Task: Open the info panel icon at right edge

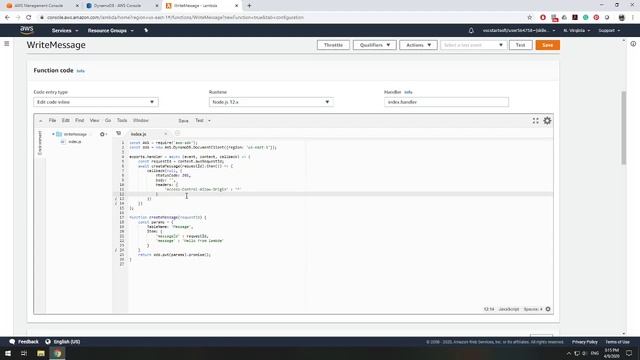Action: 633,44
